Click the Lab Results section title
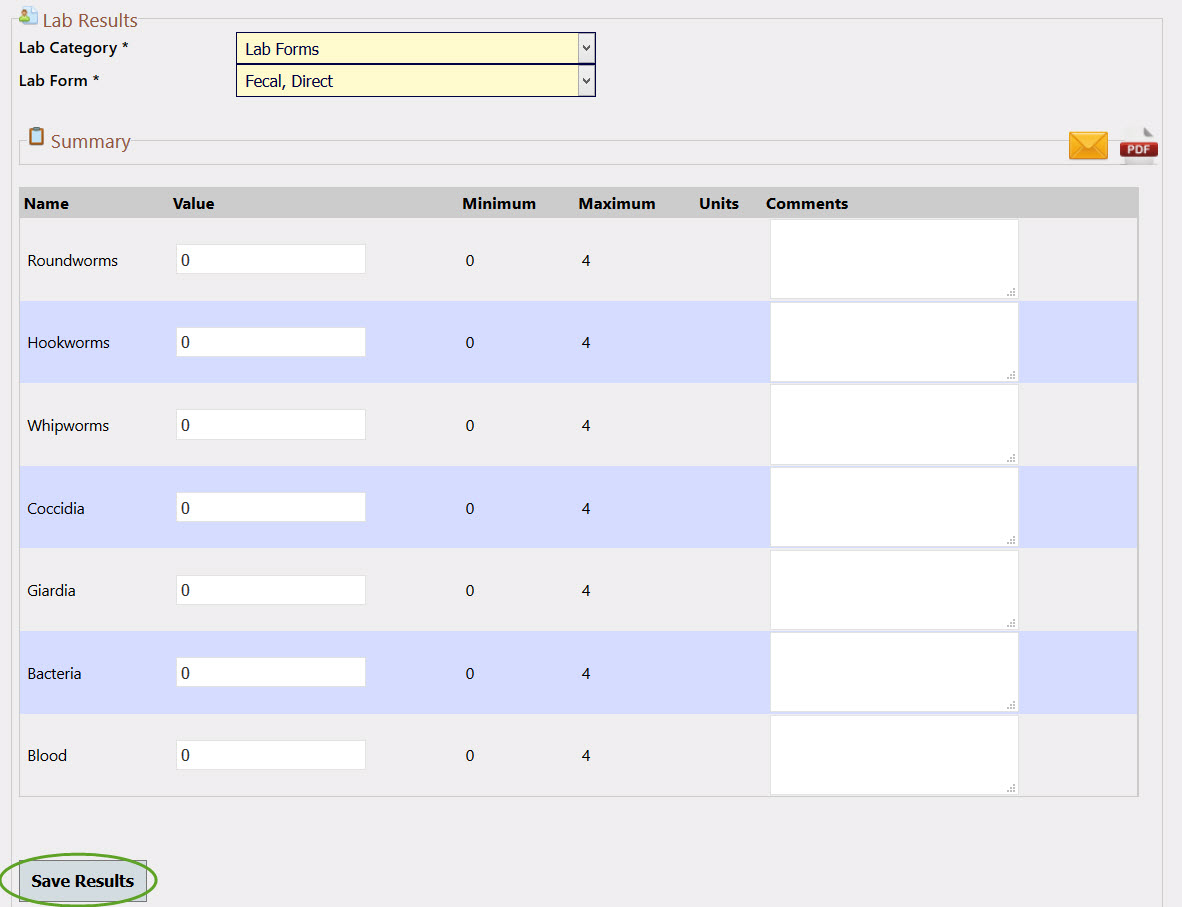Viewport: 1182px width, 907px height. coord(90,20)
